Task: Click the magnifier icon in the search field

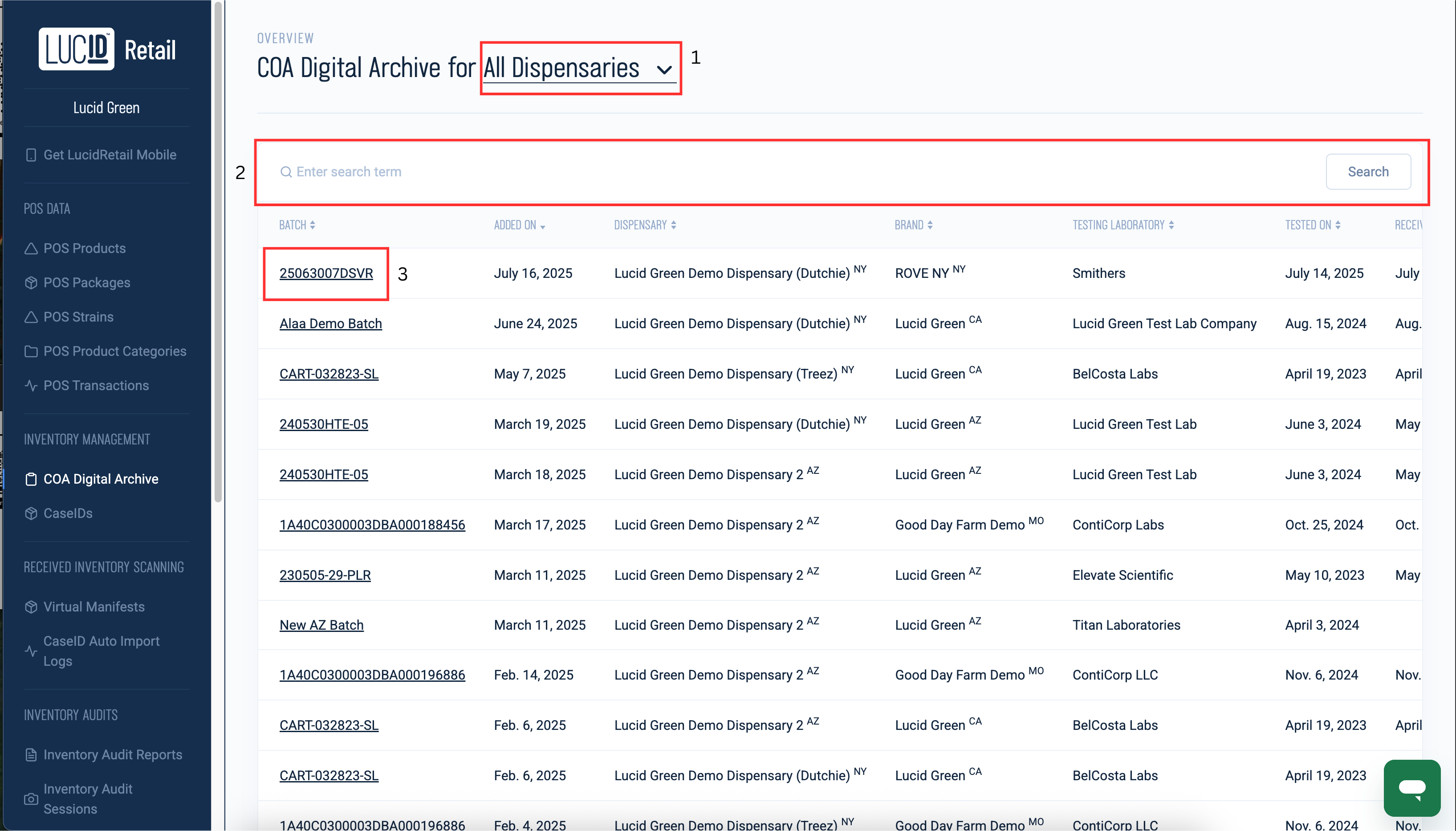Action: (x=286, y=172)
